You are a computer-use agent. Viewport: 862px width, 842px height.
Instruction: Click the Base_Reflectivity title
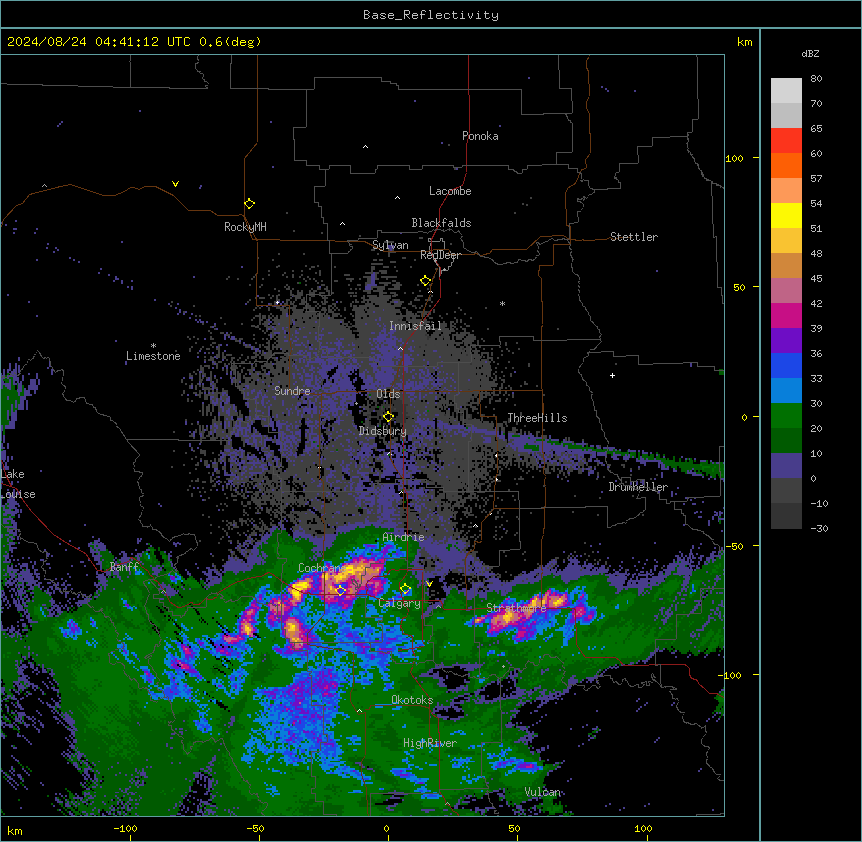[x=430, y=15]
